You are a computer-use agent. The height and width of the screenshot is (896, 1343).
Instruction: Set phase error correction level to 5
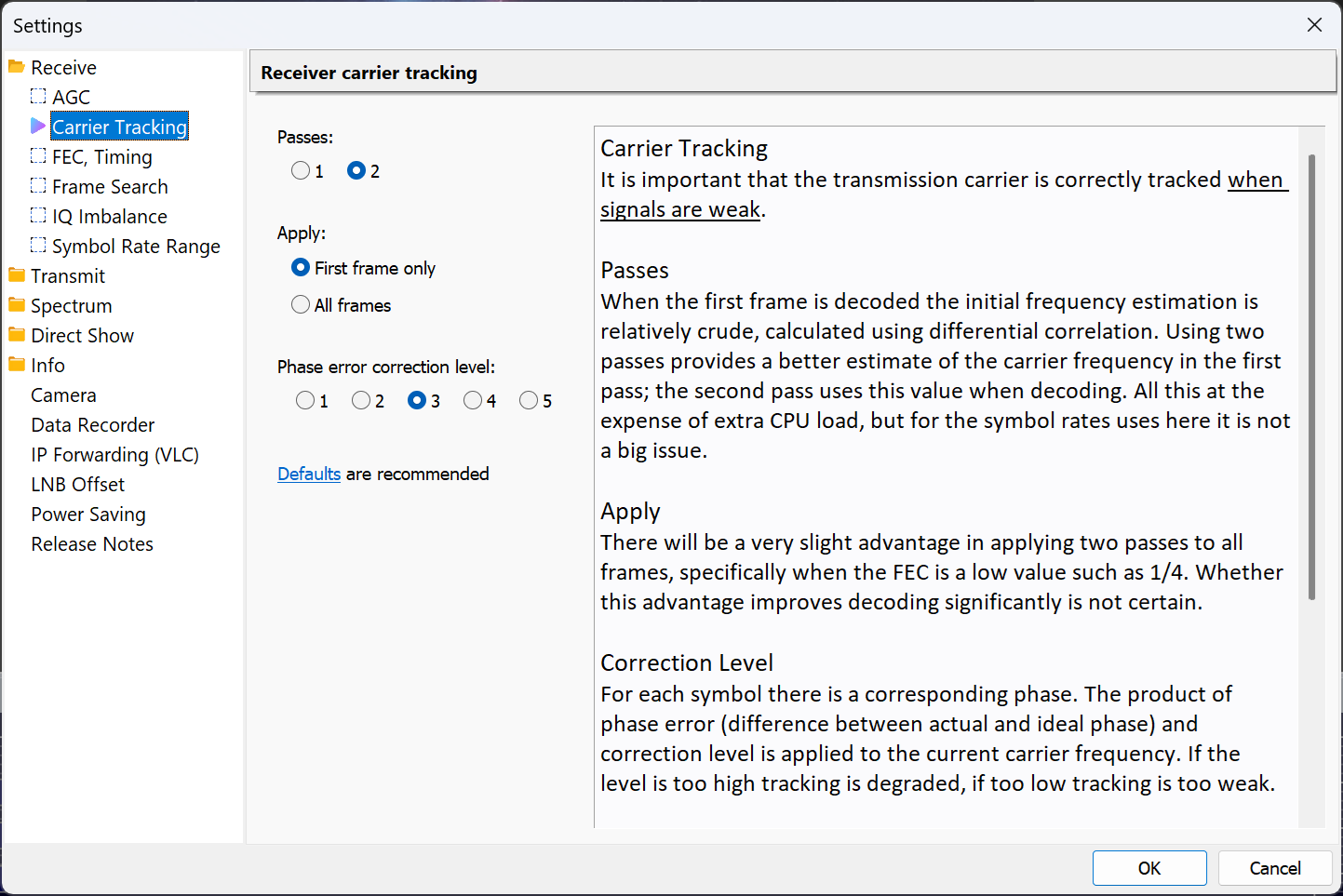coord(529,401)
